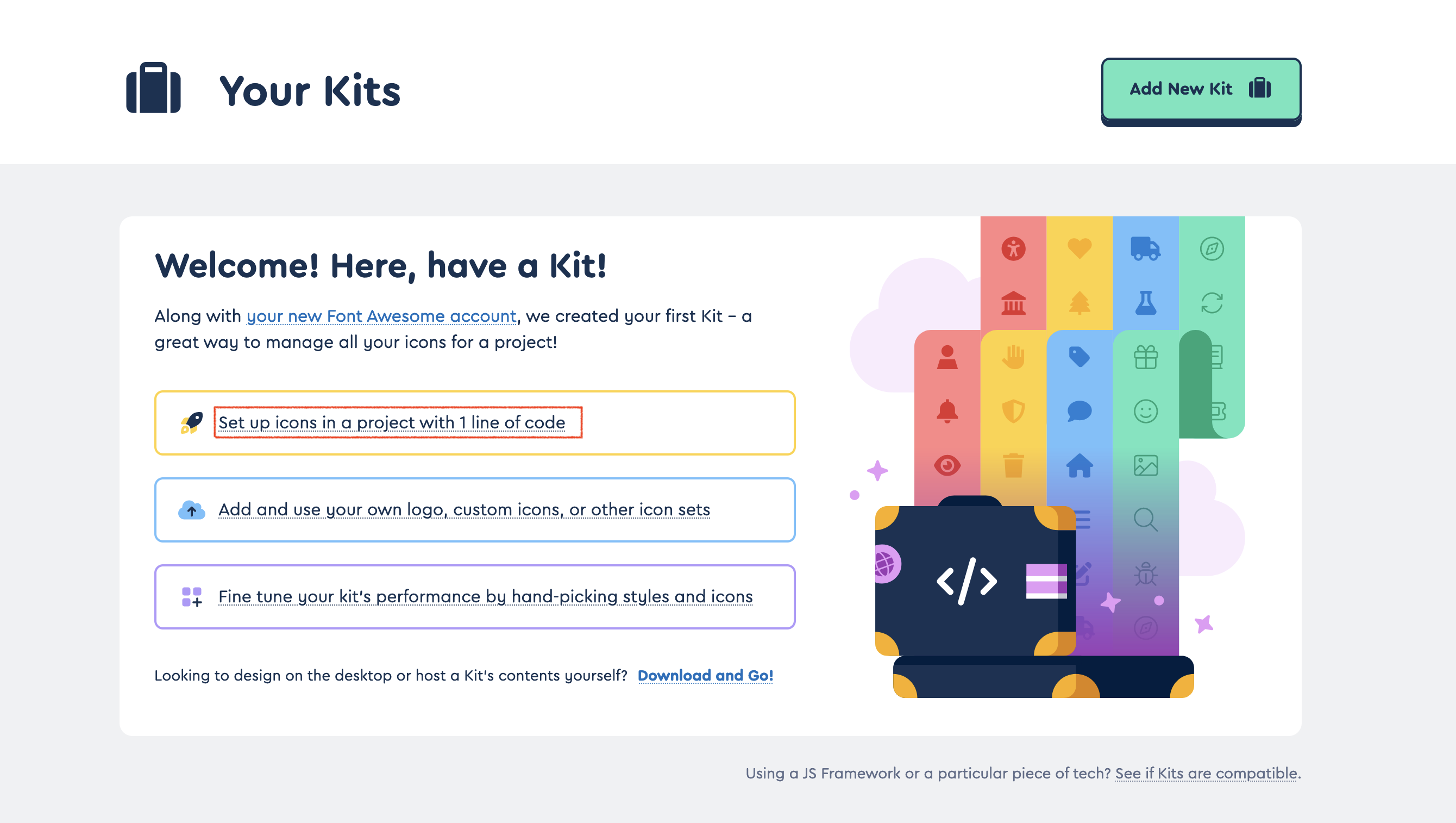Click the red bell icon in illustration
The width and height of the screenshot is (1456, 823).
(x=947, y=411)
